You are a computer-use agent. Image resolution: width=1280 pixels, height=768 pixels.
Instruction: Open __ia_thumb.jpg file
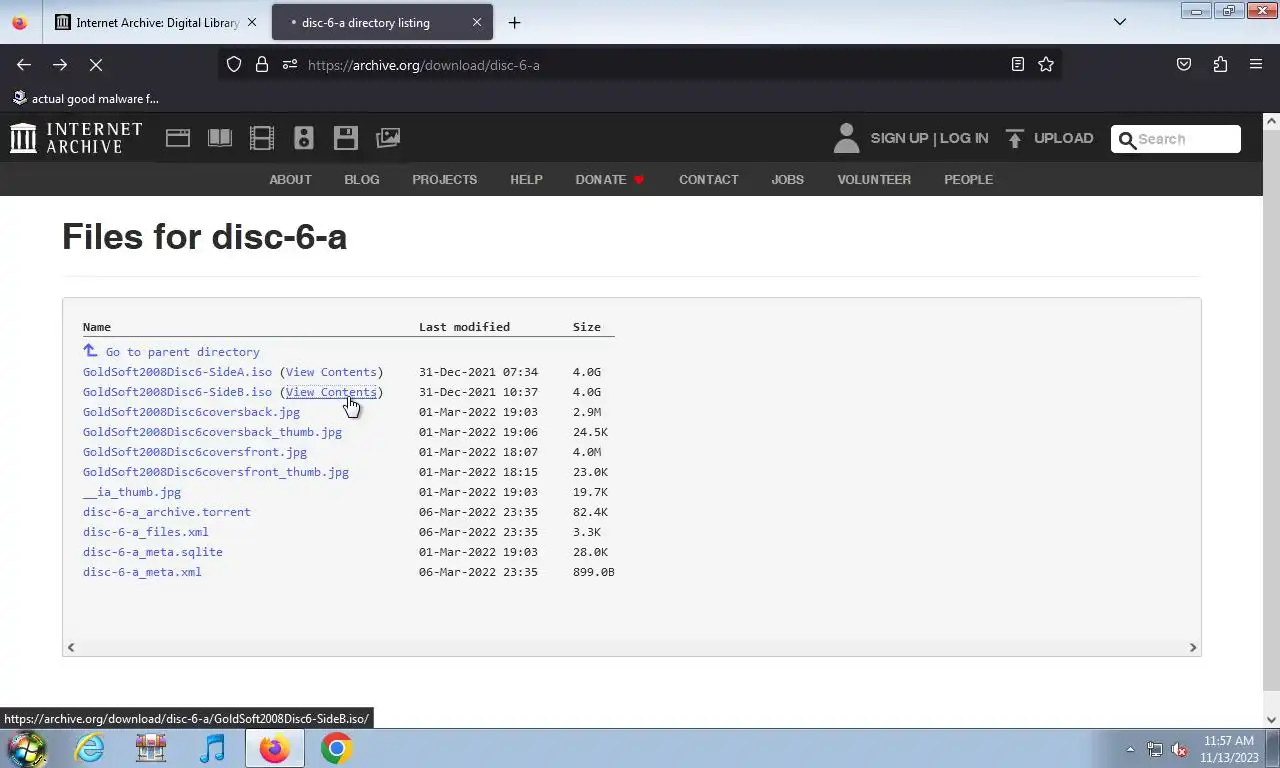pos(132,492)
